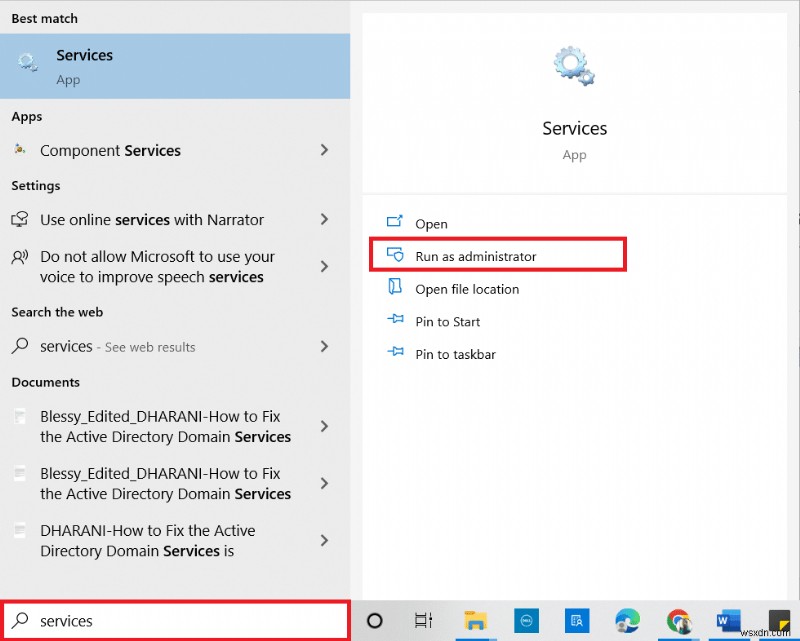Open File Explorer from the taskbar
This screenshot has width=800, height=641.
pyautogui.click(x=477, y=622)
